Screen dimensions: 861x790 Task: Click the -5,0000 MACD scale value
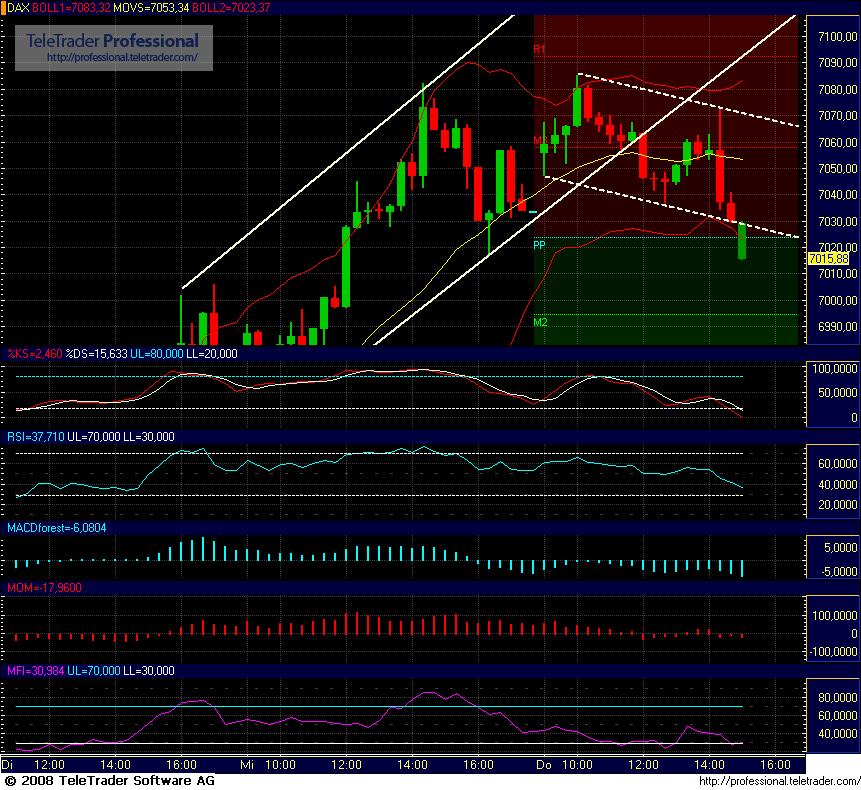[x=839, y=572]
